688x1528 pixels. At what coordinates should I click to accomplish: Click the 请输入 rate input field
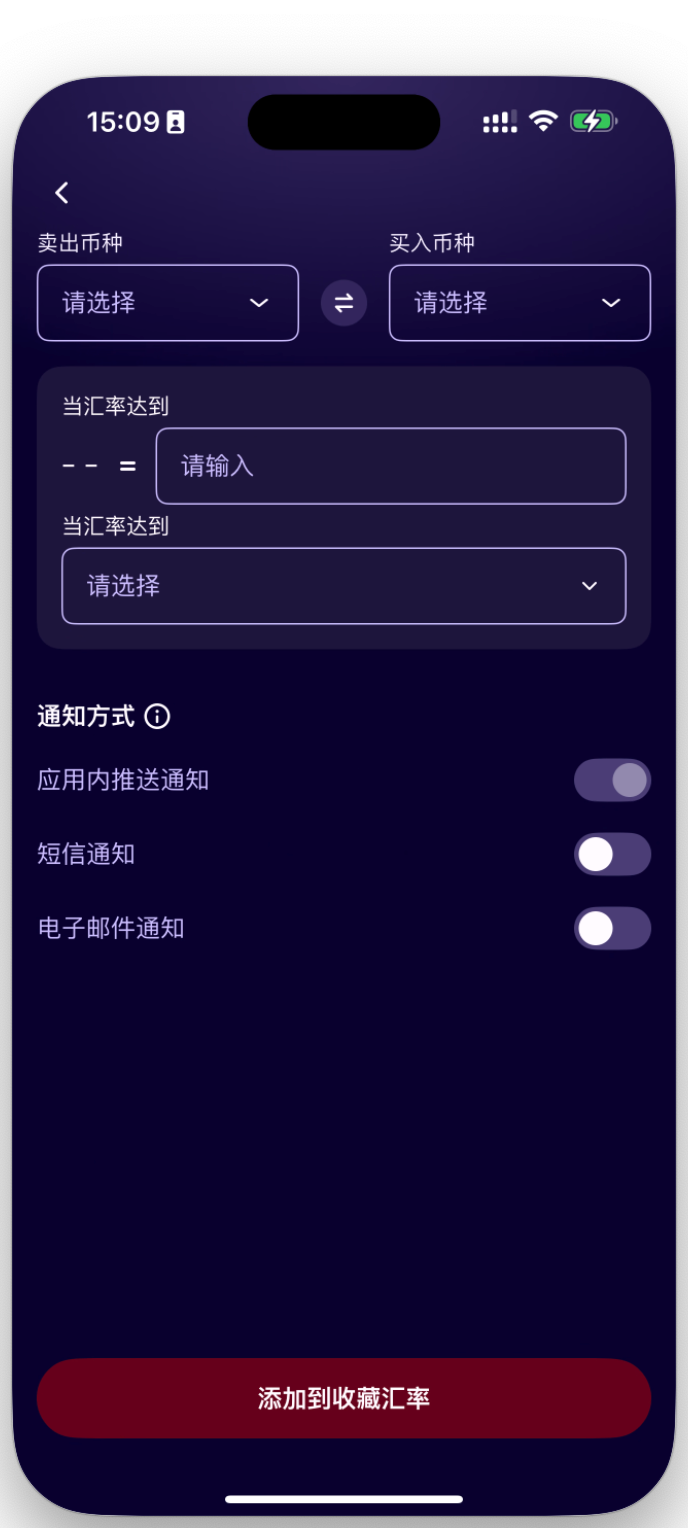click(x=391, y=466)
